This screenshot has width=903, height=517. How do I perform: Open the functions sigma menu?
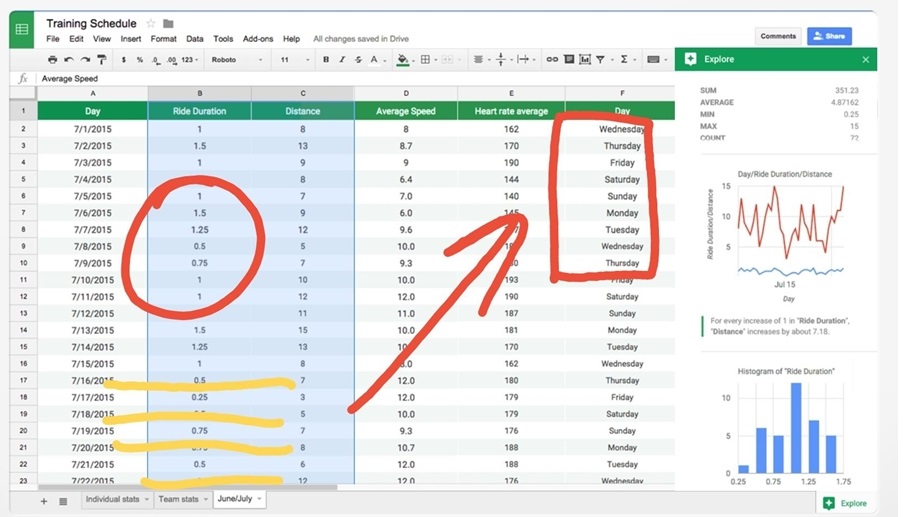click(625, 60)
